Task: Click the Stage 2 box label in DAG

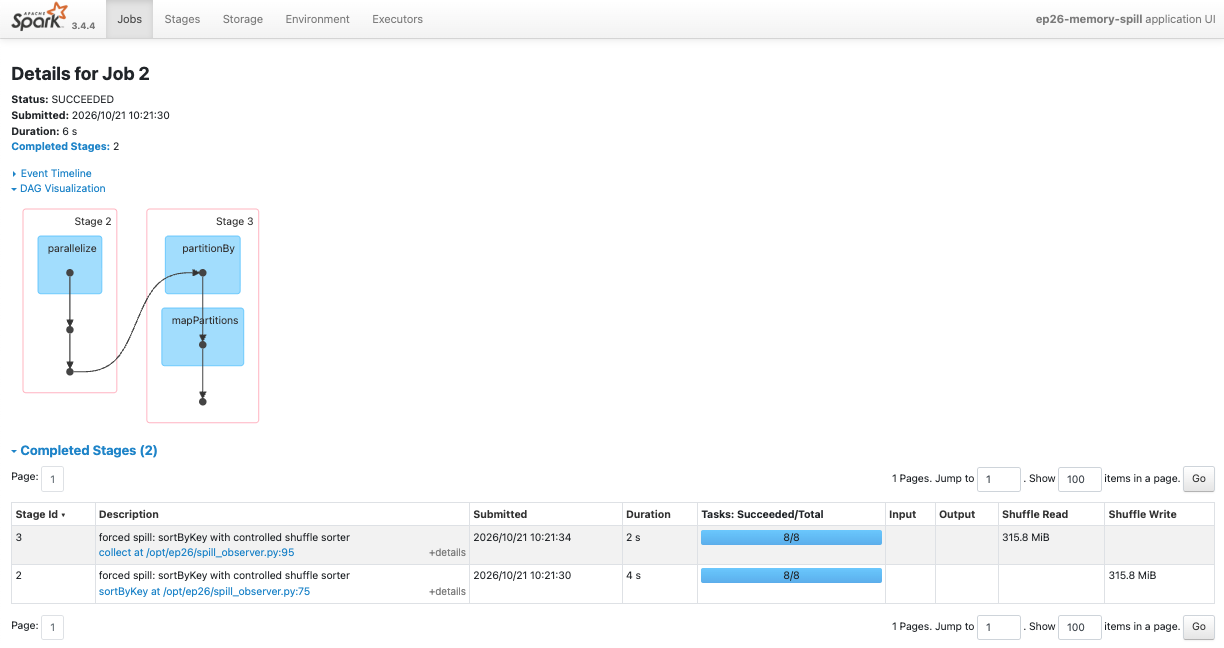Action: coord(93,221)
